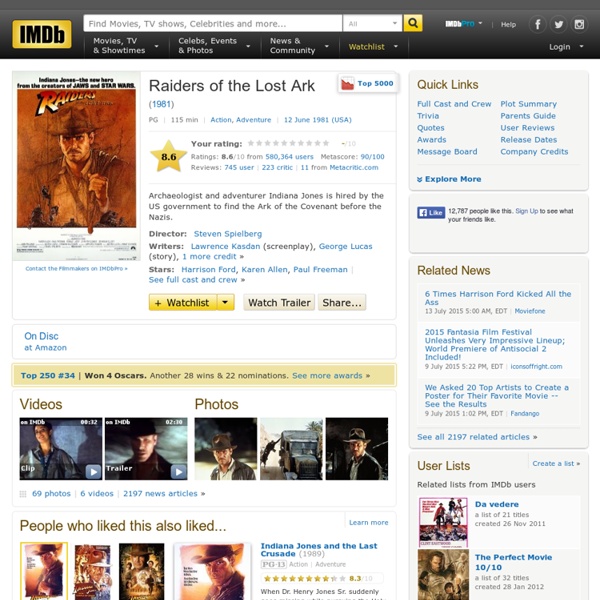Viewport: 600px width, 600px height.
Task: Open The Perfect Movie 10/10 list thumbnail
Action: pyautogui.click(x=443, y=575)
